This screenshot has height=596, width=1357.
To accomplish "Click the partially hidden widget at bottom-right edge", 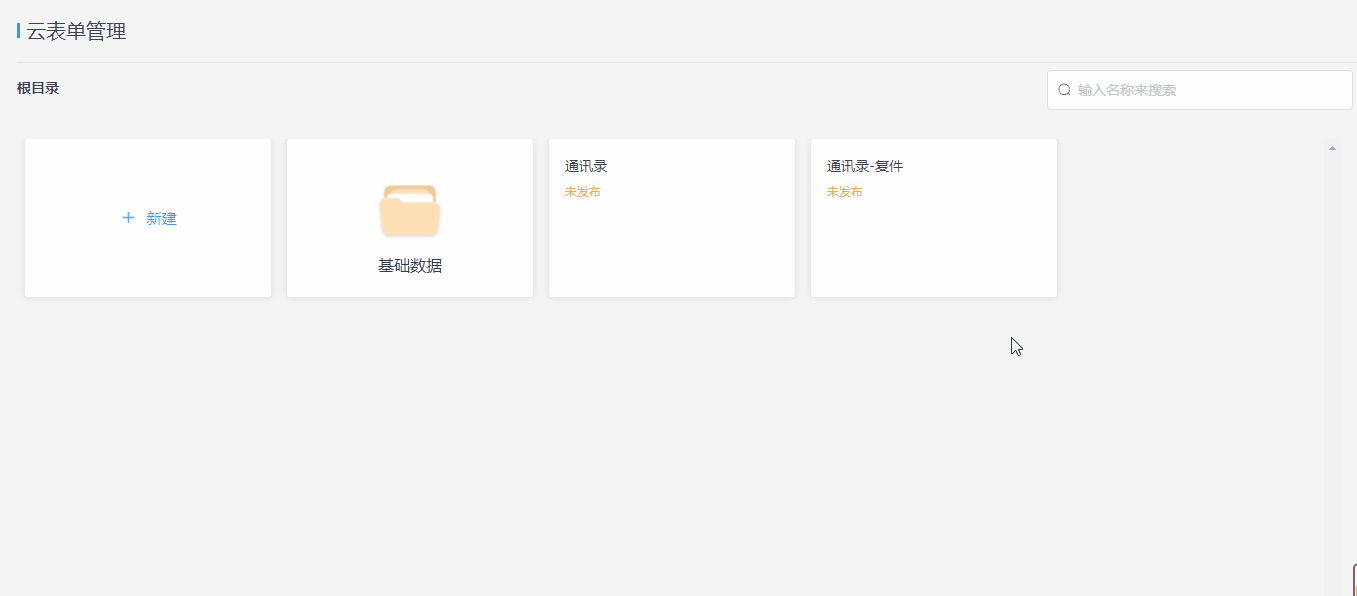I will (1354, 580).
